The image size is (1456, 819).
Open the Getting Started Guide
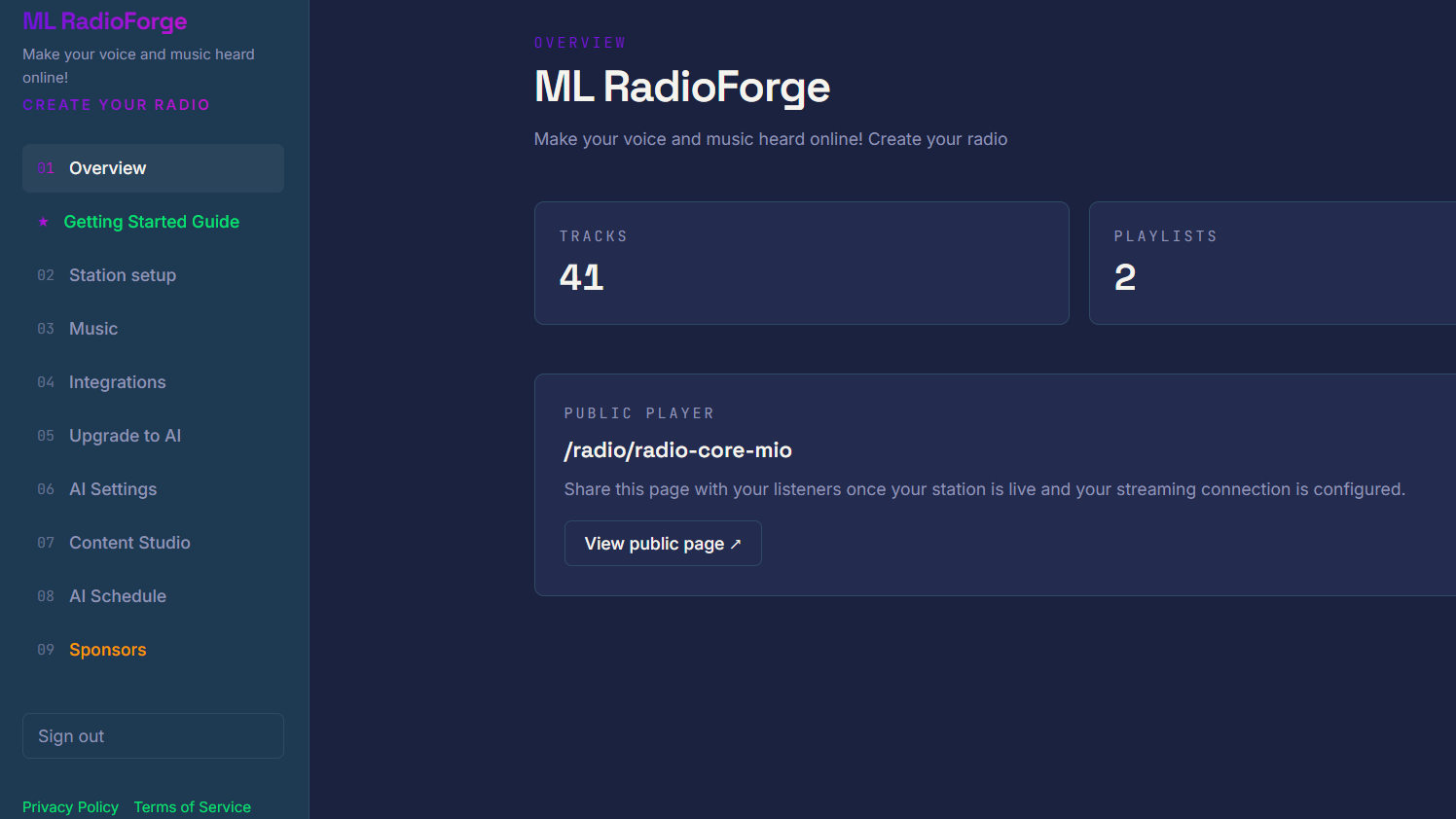[153, 222]
